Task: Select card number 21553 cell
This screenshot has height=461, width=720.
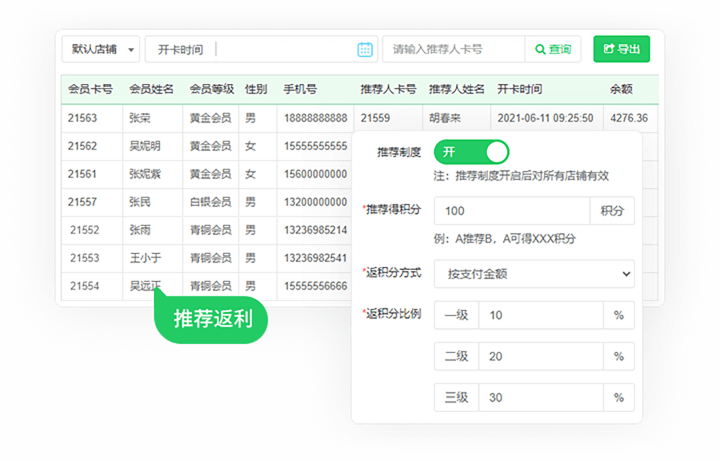Action: [x=84, y=258]
